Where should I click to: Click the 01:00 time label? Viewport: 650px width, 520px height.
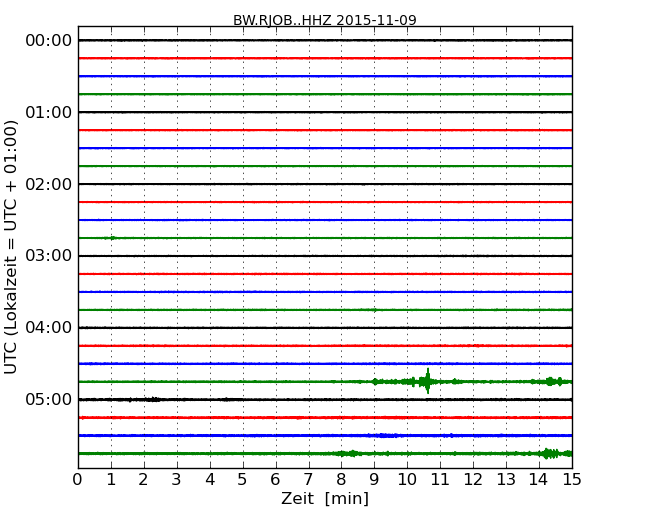[x=49, y=112]
